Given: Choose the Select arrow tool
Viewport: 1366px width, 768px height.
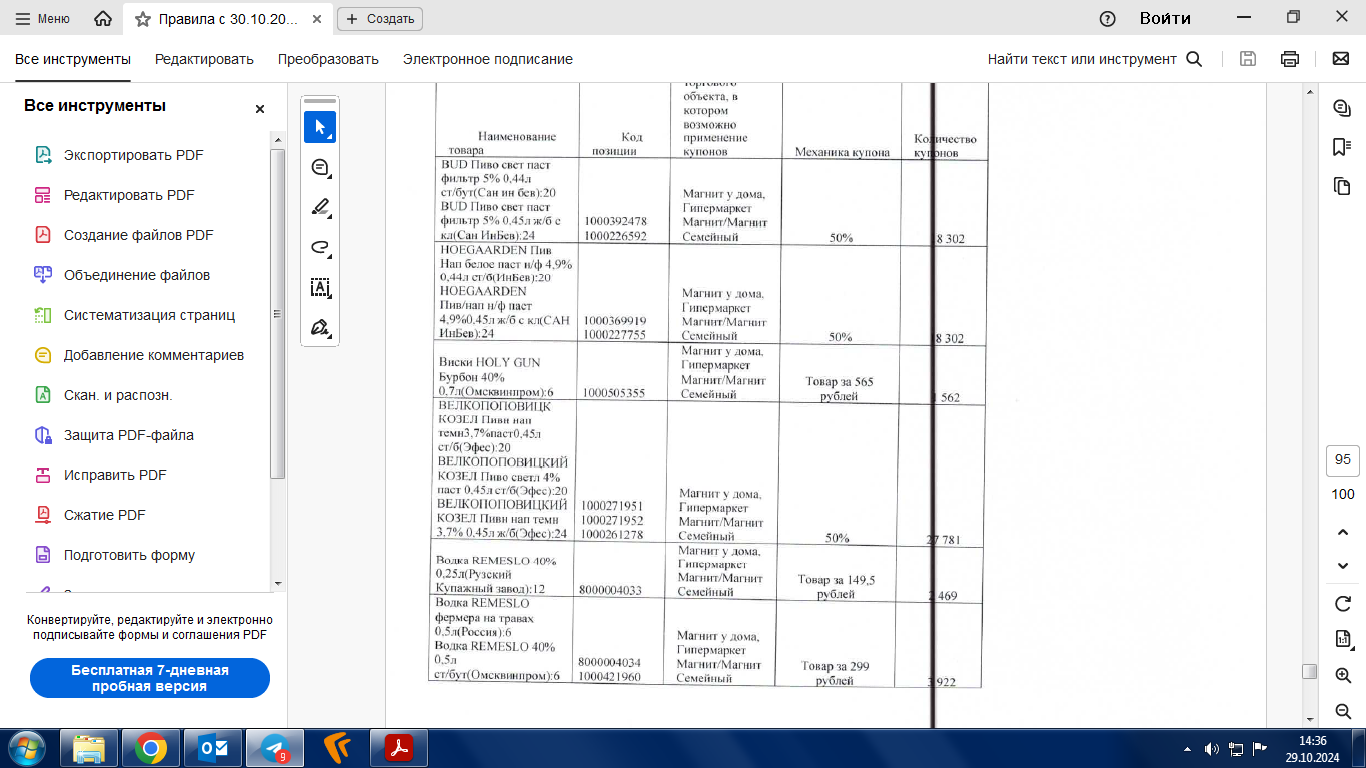Looking at the screenshot, I should coord(320,127).
